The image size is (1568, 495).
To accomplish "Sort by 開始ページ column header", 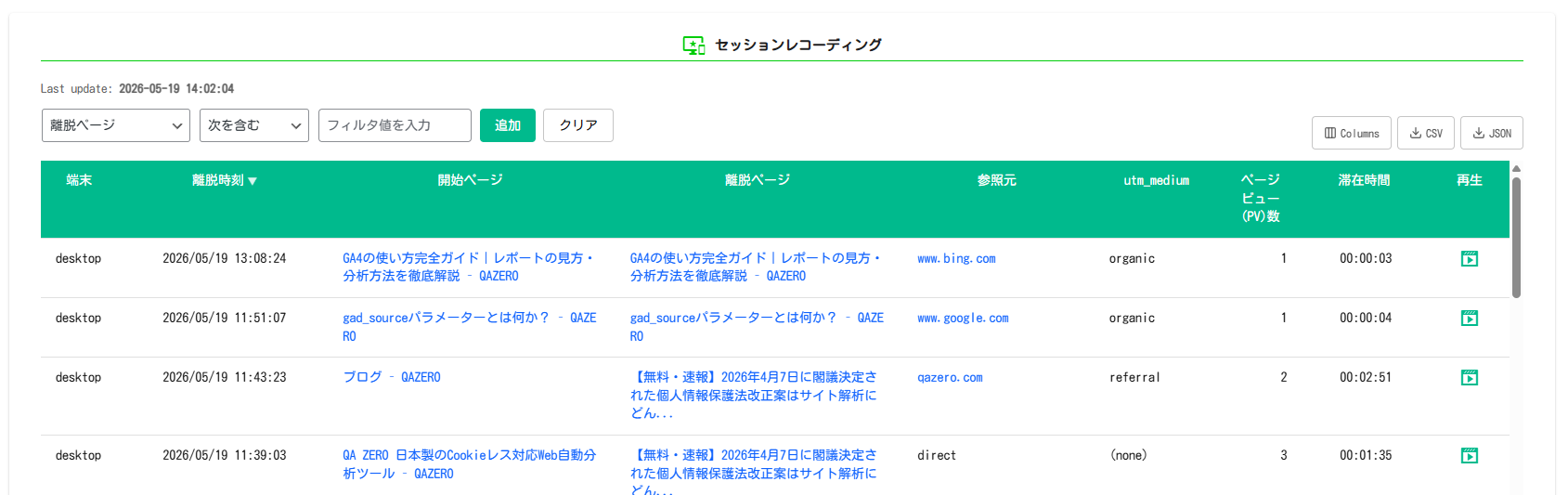I will (x=471, y=180).
